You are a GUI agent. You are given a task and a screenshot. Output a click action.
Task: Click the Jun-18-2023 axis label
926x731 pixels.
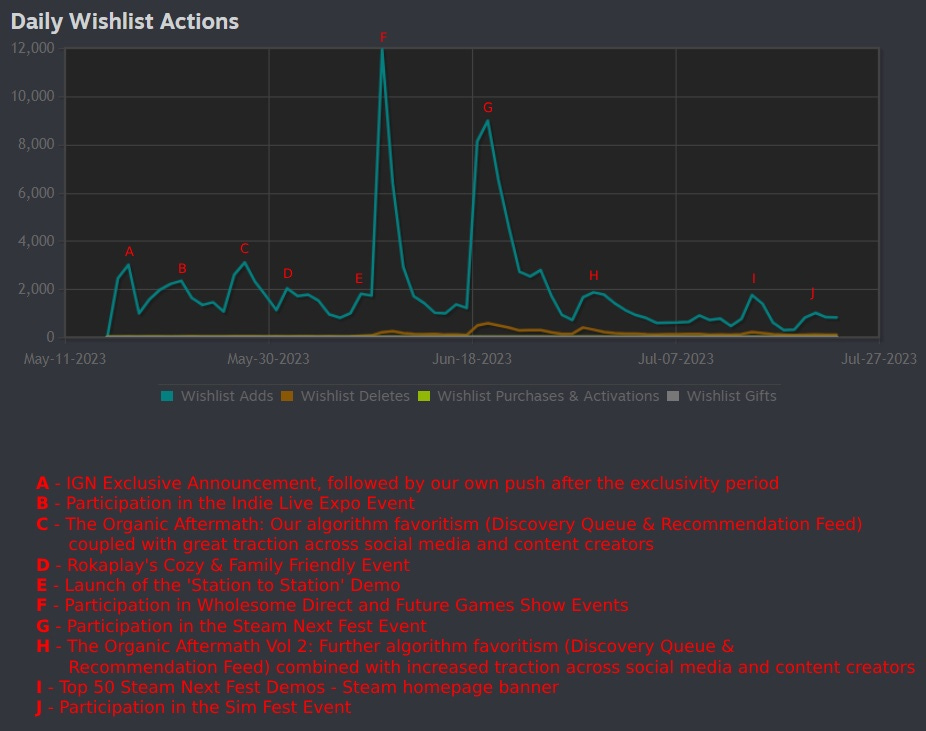click(x=470, y=358)
